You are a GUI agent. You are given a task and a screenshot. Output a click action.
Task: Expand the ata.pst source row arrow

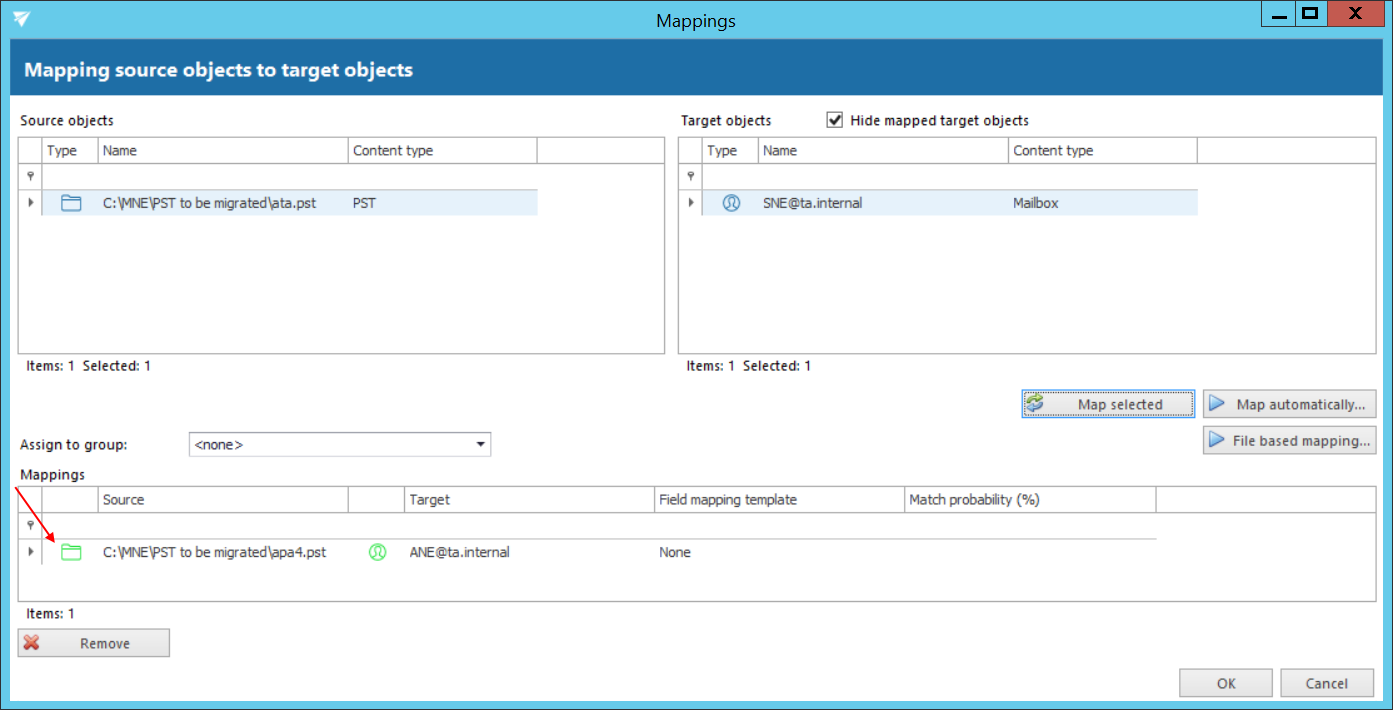click(30, 203)
